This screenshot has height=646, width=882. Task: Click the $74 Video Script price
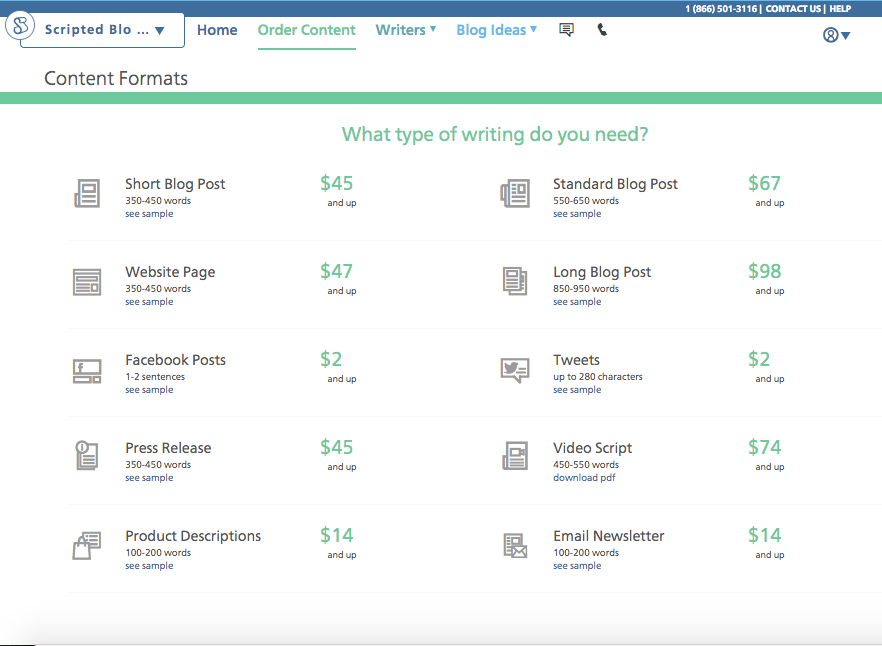click(x=764, y=447)
